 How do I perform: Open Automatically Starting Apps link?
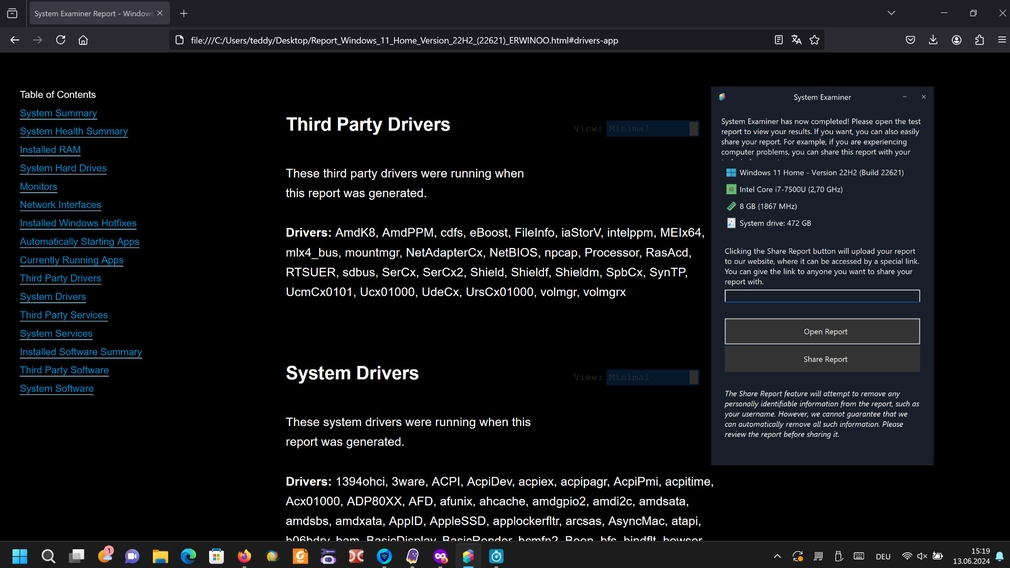click(x=79, y=241)
